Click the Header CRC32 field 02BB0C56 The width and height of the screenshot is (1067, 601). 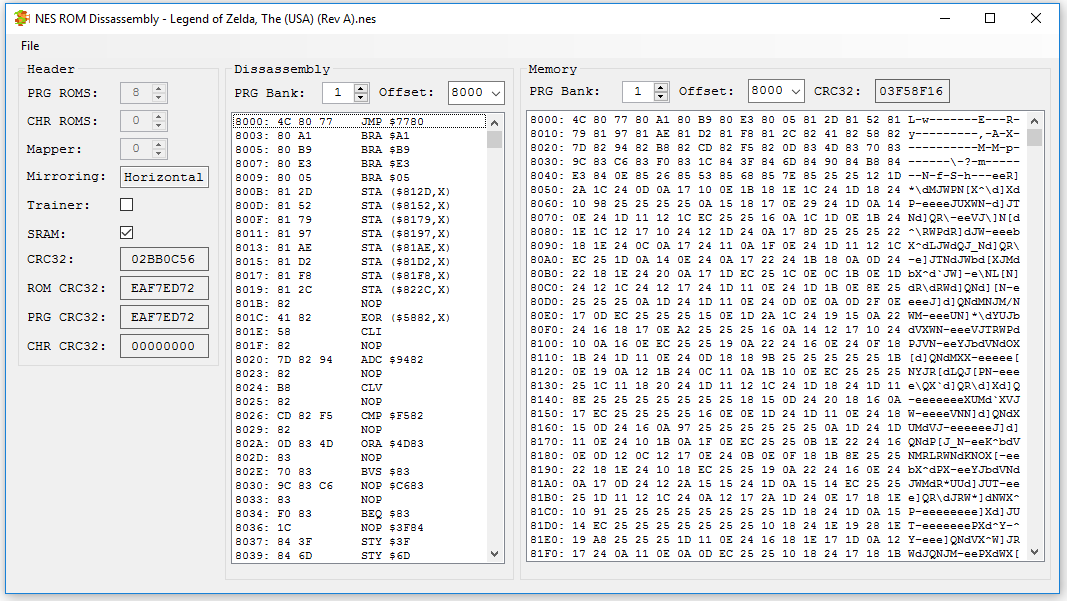[x=163, y=259]
